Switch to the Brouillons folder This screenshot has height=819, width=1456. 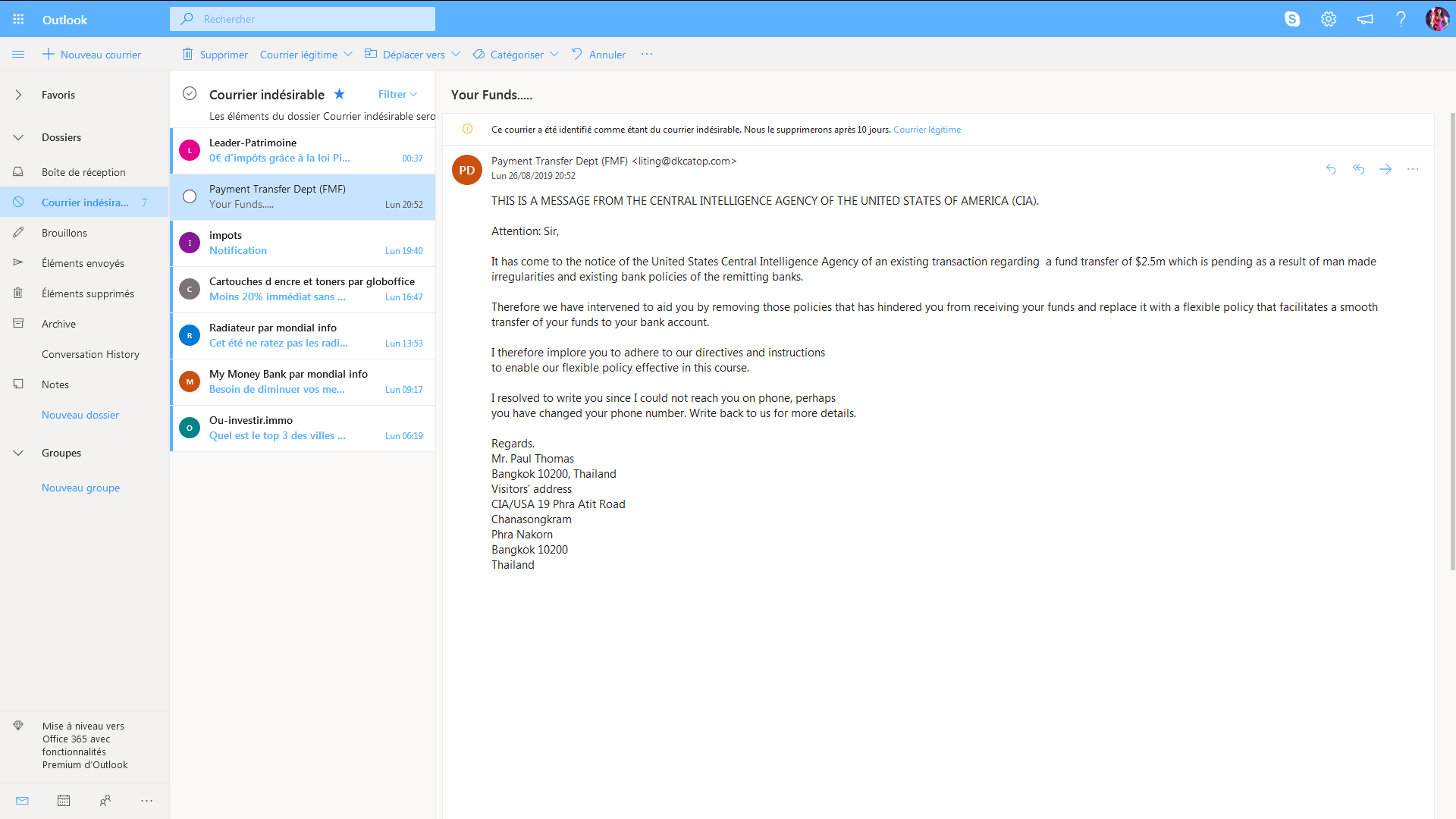[64, 232]
